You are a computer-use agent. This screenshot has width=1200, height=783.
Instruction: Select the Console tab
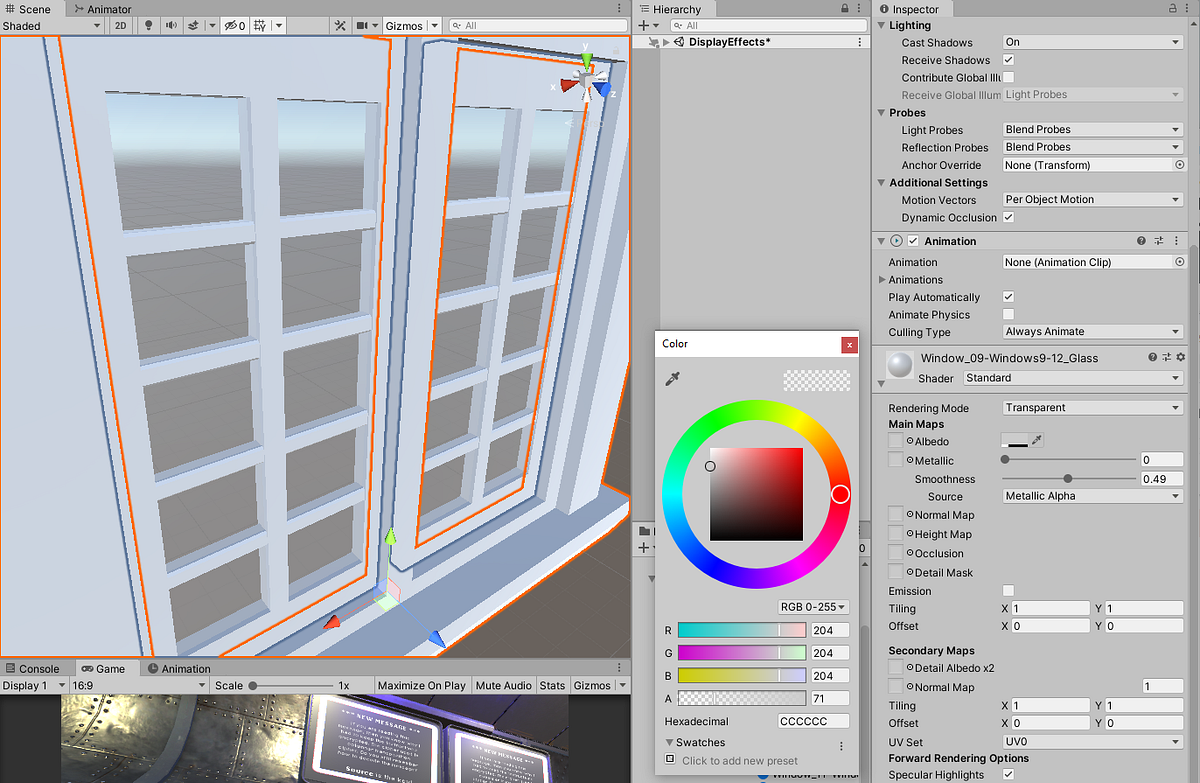[36, 668]
